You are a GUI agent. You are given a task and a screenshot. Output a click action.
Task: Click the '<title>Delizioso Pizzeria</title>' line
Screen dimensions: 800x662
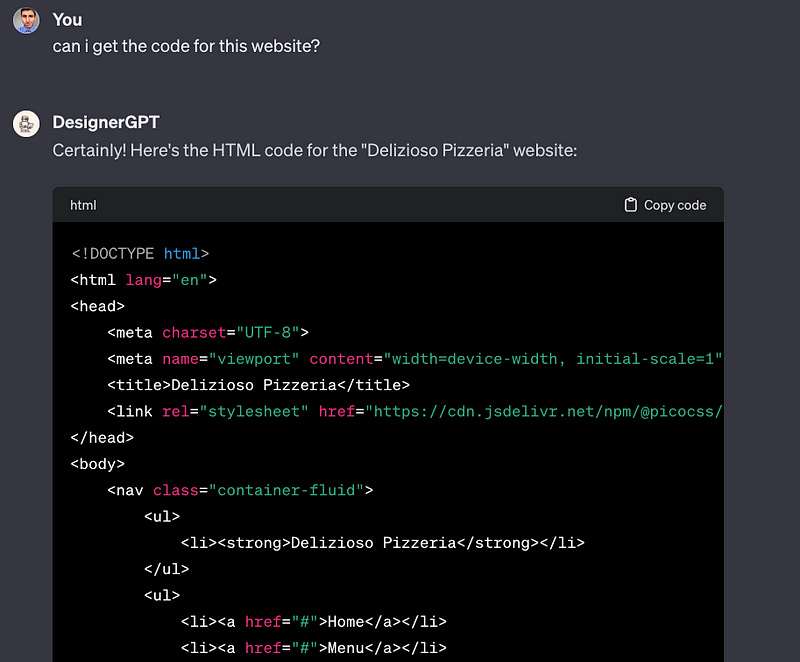click(x=259, y=385)
